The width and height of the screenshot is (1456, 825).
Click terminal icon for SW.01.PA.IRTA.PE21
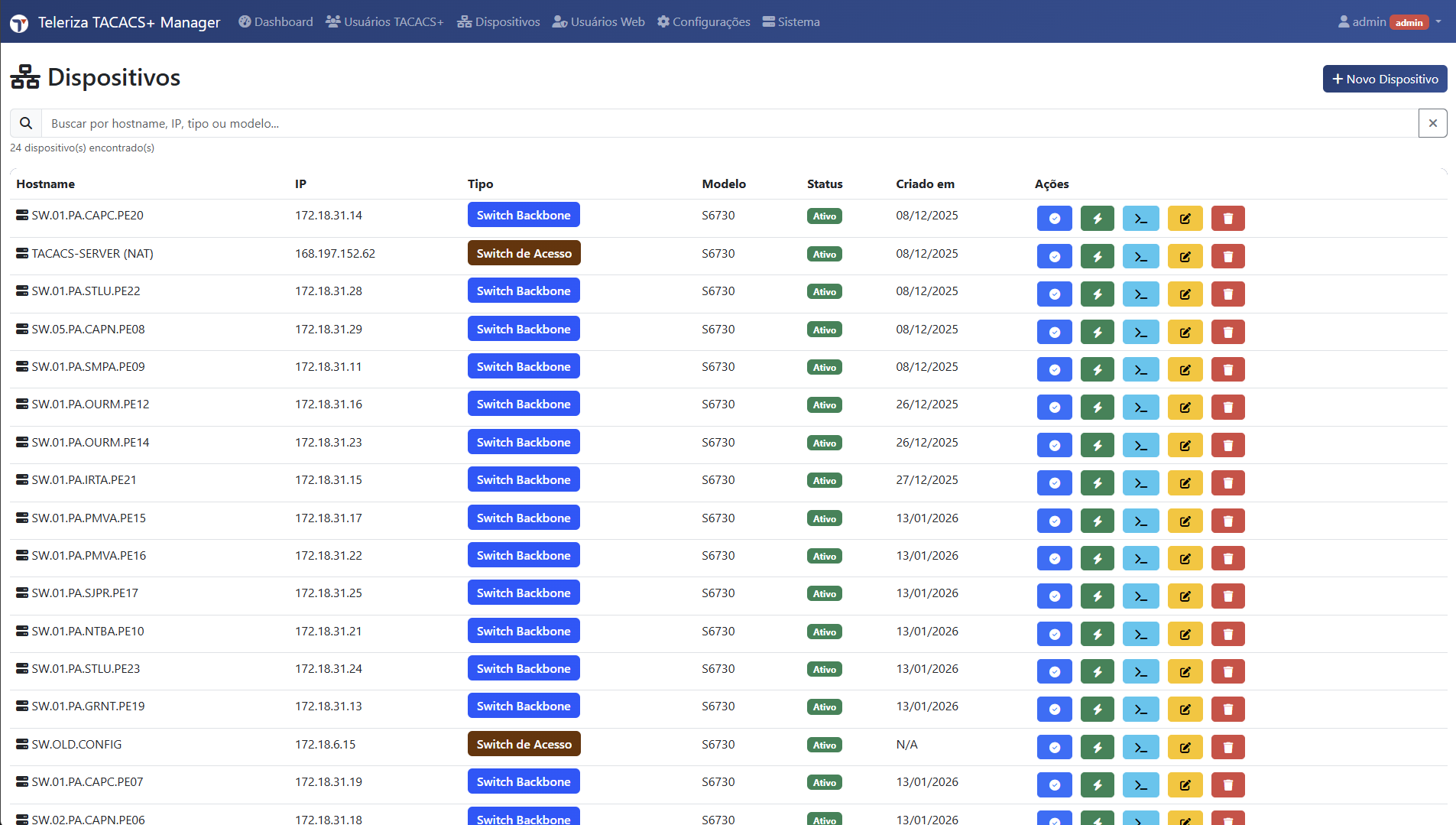(1140, 483)
